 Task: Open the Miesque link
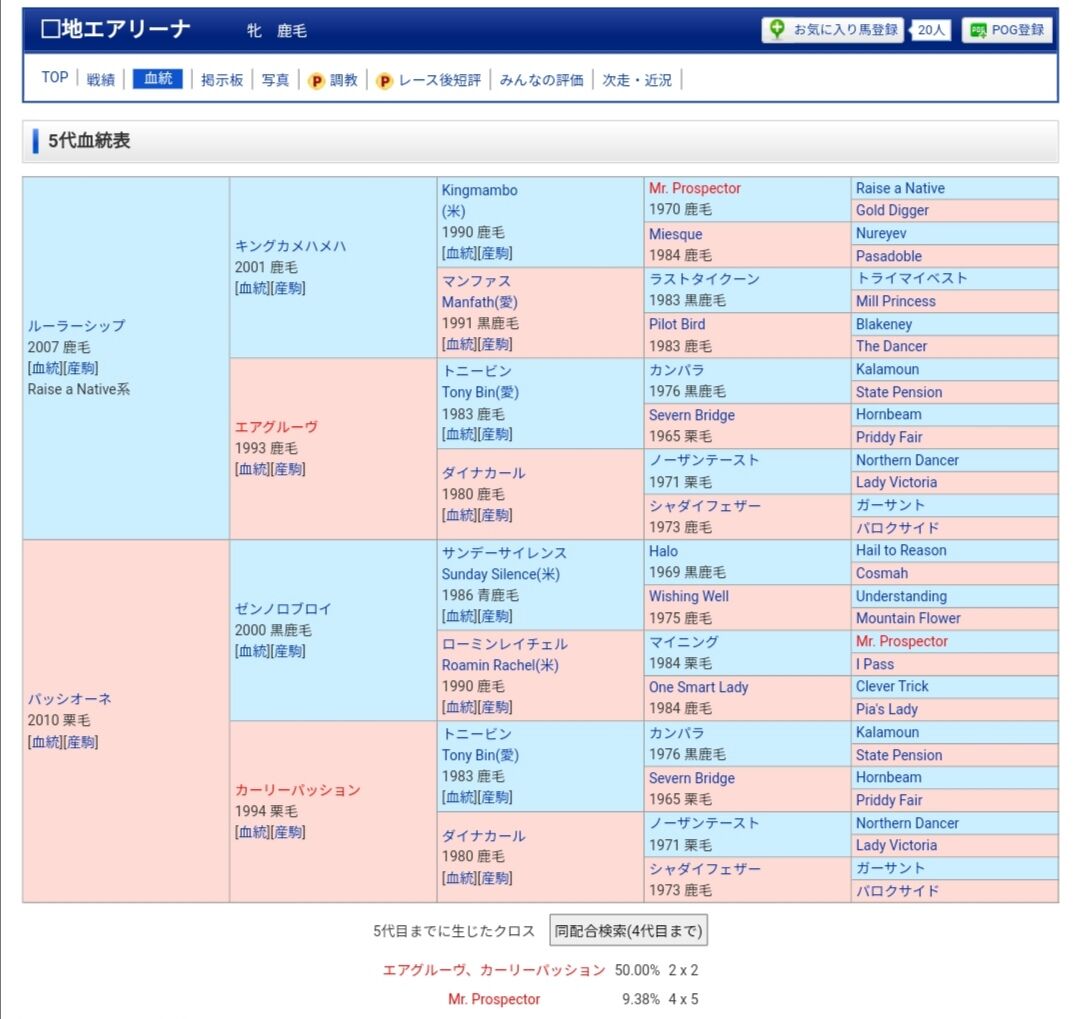(x=676, y=234)
